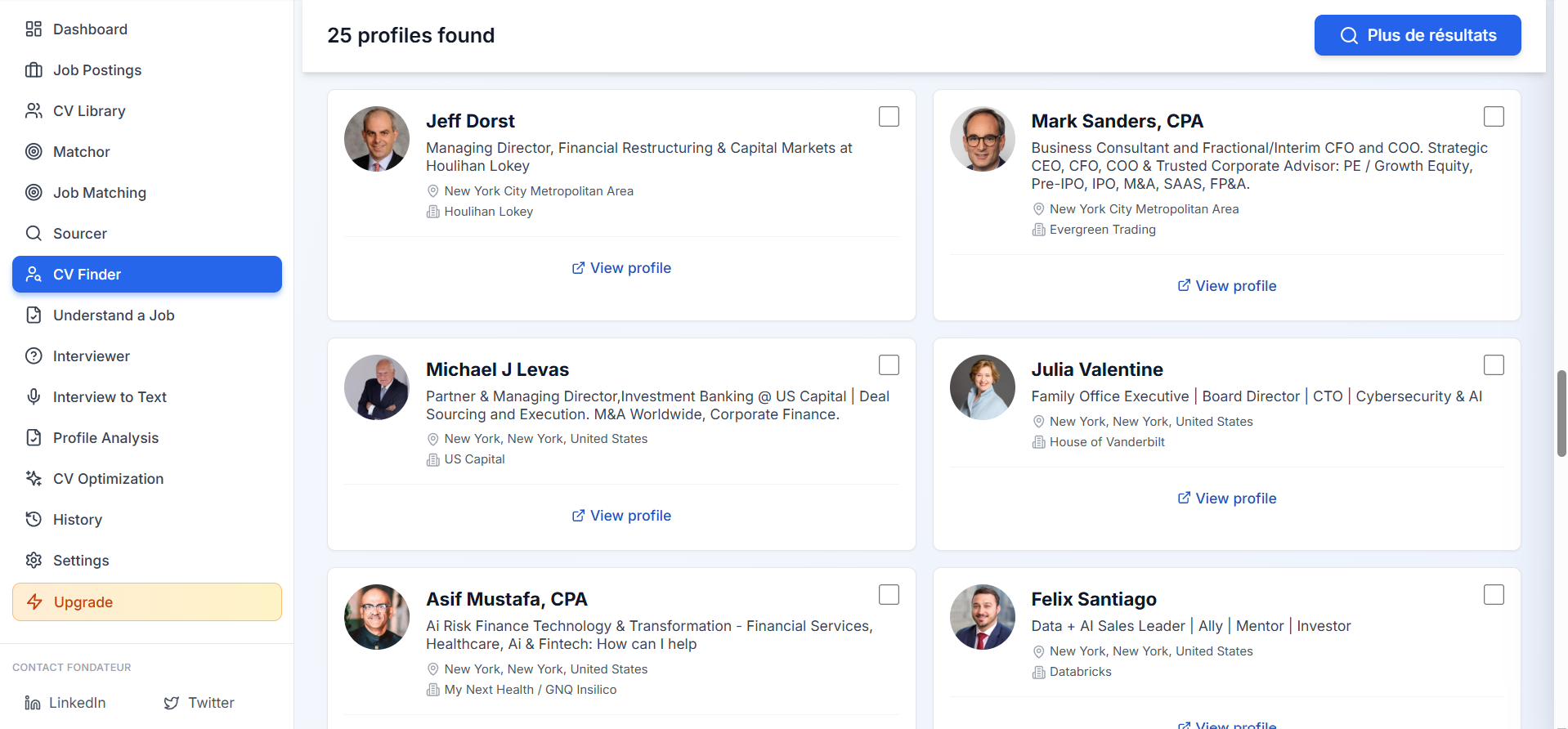Image resolution: width=1568 pixels, height=729 pixels.
Task: Click the page vertical scrollbar thumb
Action: tap(1561, 414)
